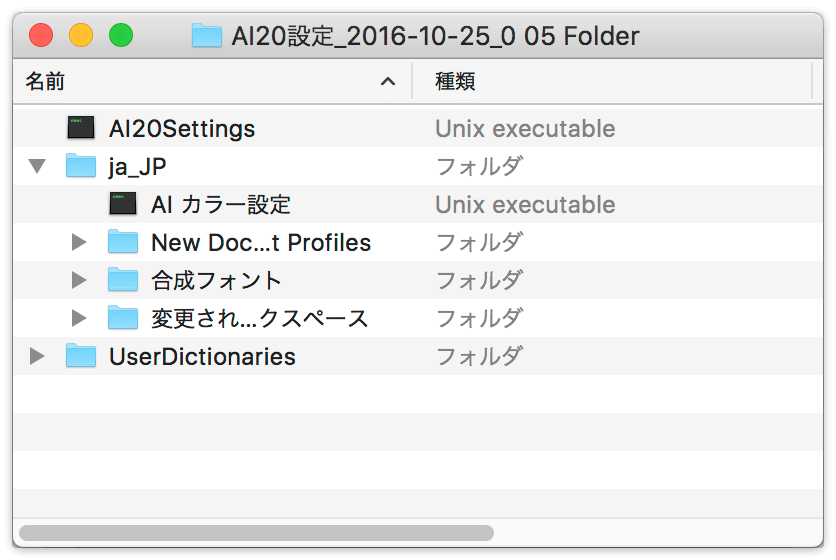The height and width of the screenshot is (560, 836).
Task: Click the 合成フォント folder icon
Action: pos(123,280)
